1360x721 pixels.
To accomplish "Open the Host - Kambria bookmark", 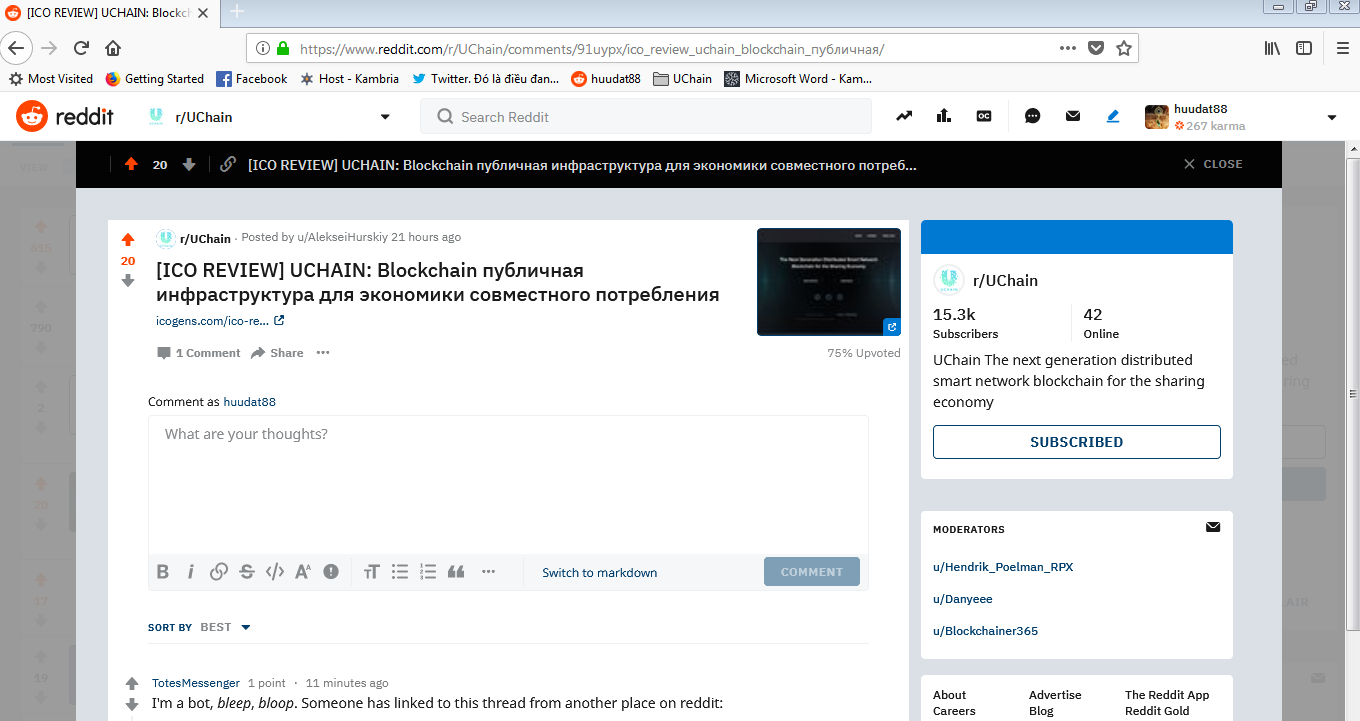I will [x=349, y=79].
